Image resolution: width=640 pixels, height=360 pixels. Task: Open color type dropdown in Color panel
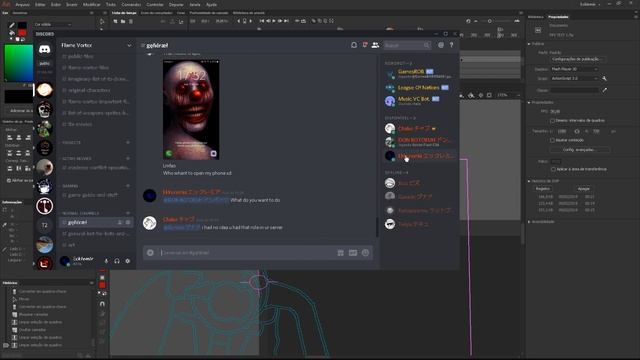53,25
